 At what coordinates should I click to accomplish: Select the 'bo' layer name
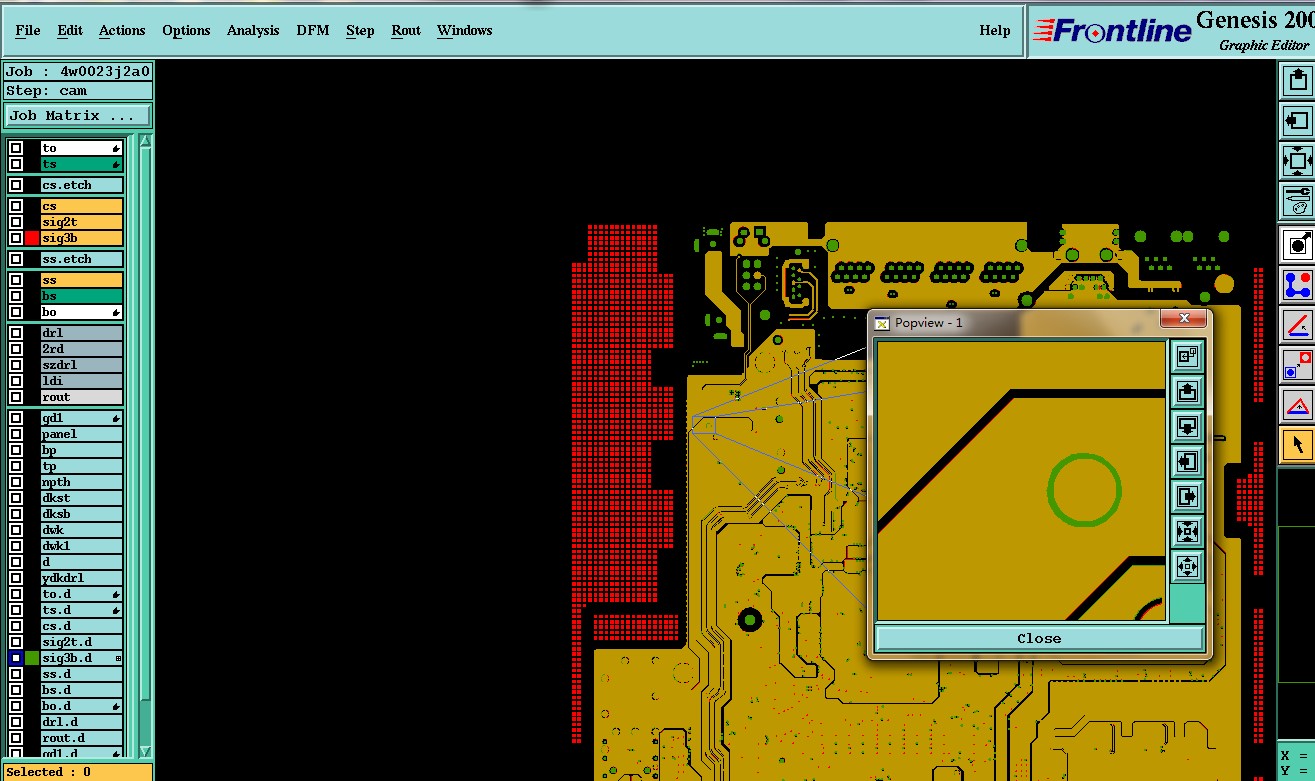[81, 312]
